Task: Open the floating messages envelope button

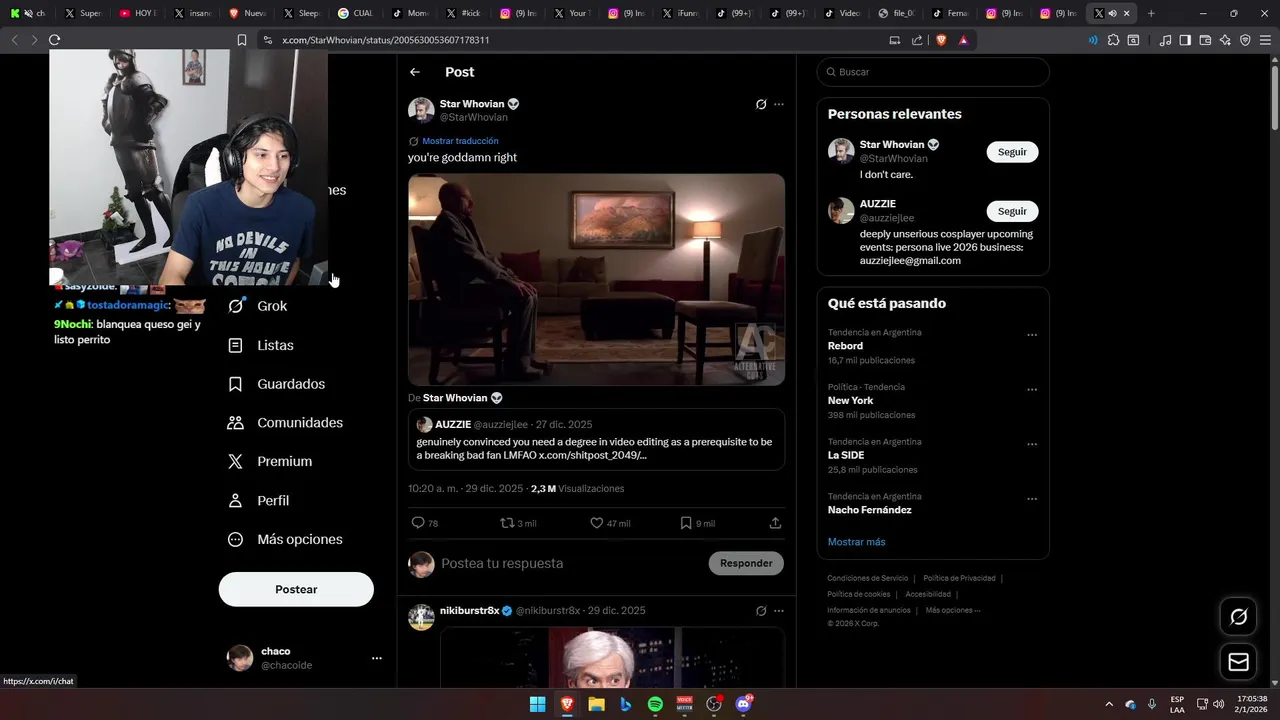Action: coord(1238,662)
